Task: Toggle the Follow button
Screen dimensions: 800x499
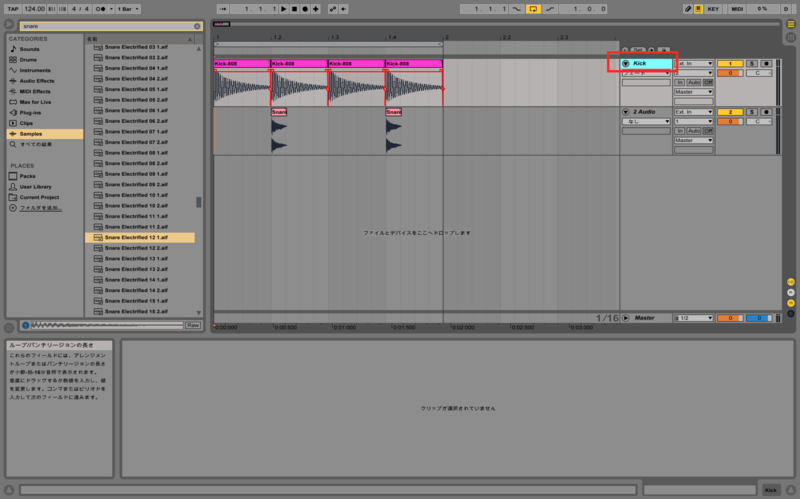Action: (223, 9)
